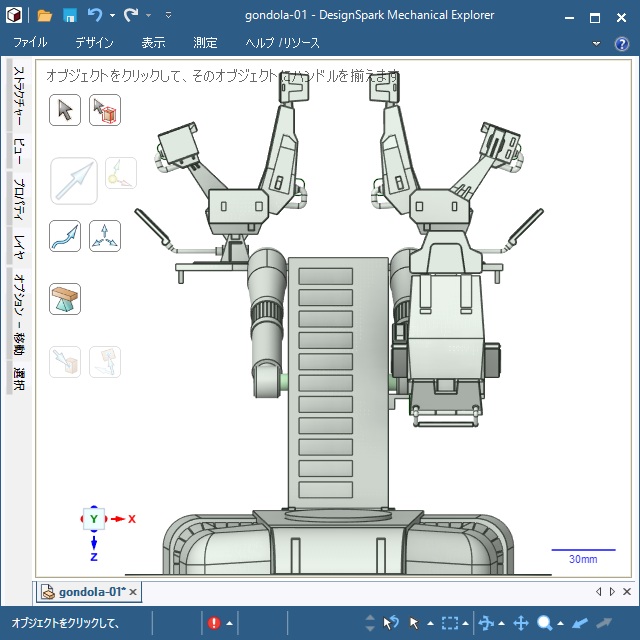Open the 選択 side panel tab
640x640 pixels.
[19, 378]
